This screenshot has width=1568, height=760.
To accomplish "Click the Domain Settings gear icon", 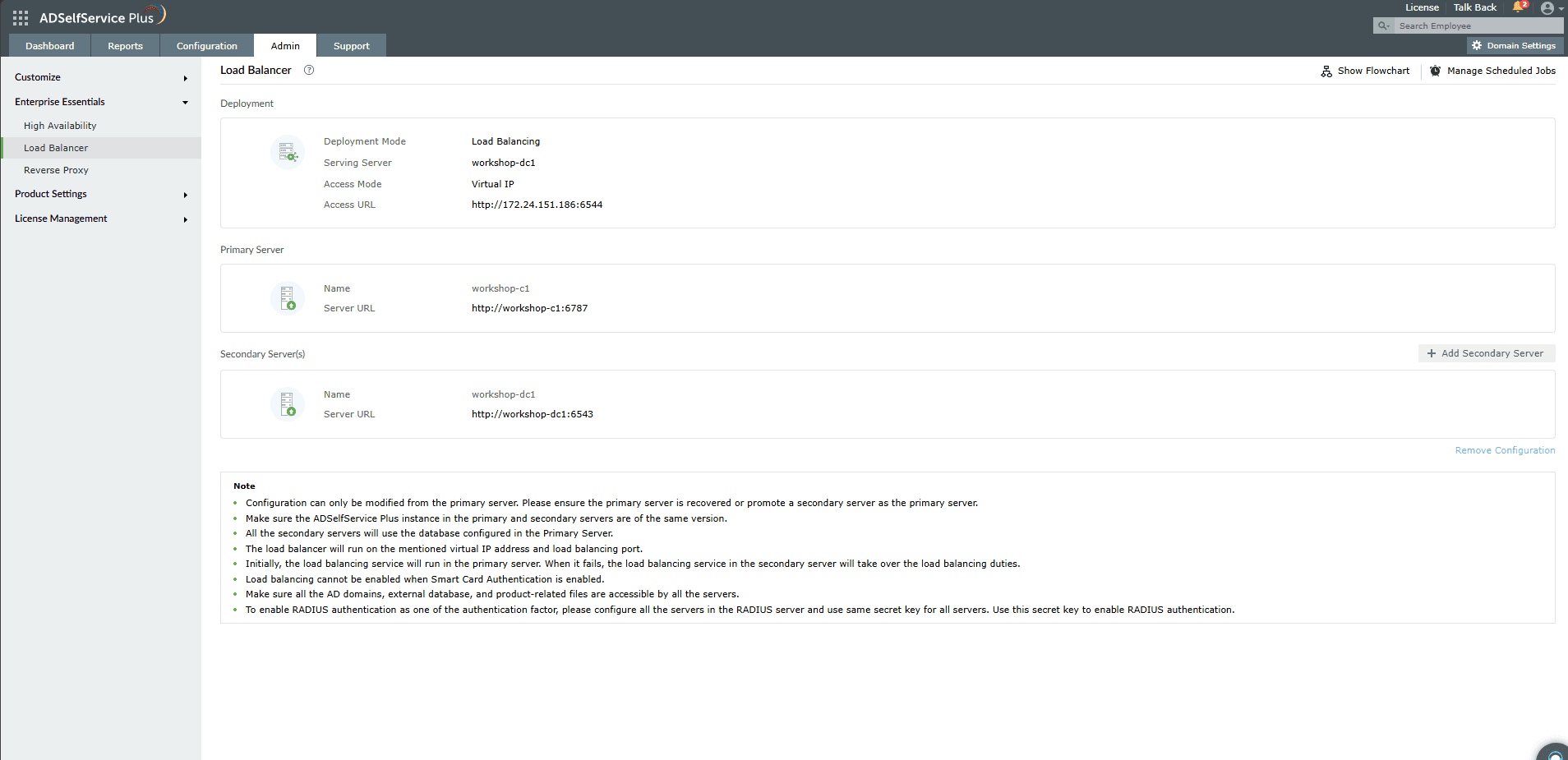I will [1477, 46].
